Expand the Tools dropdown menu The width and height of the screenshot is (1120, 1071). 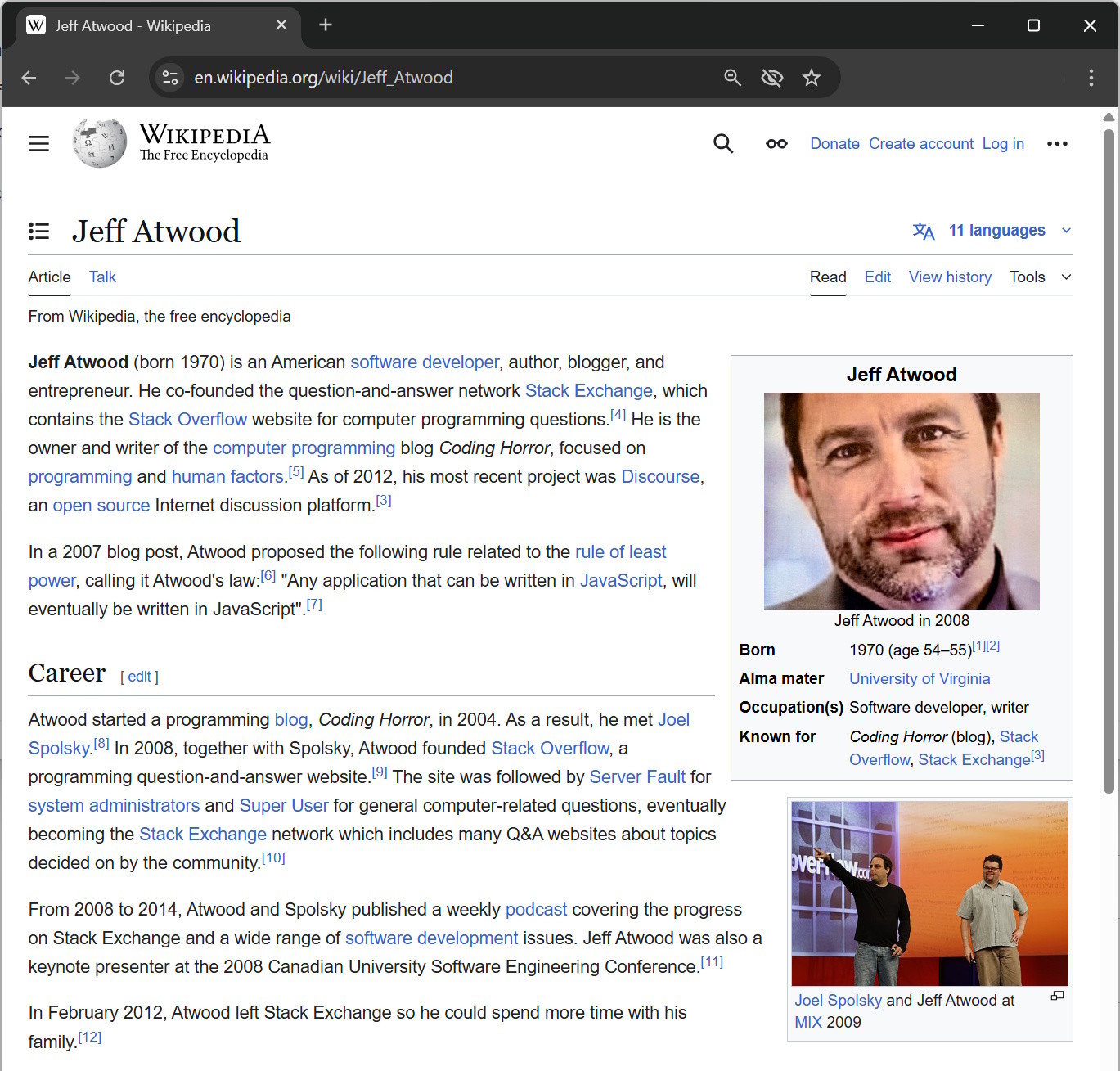1039,277
